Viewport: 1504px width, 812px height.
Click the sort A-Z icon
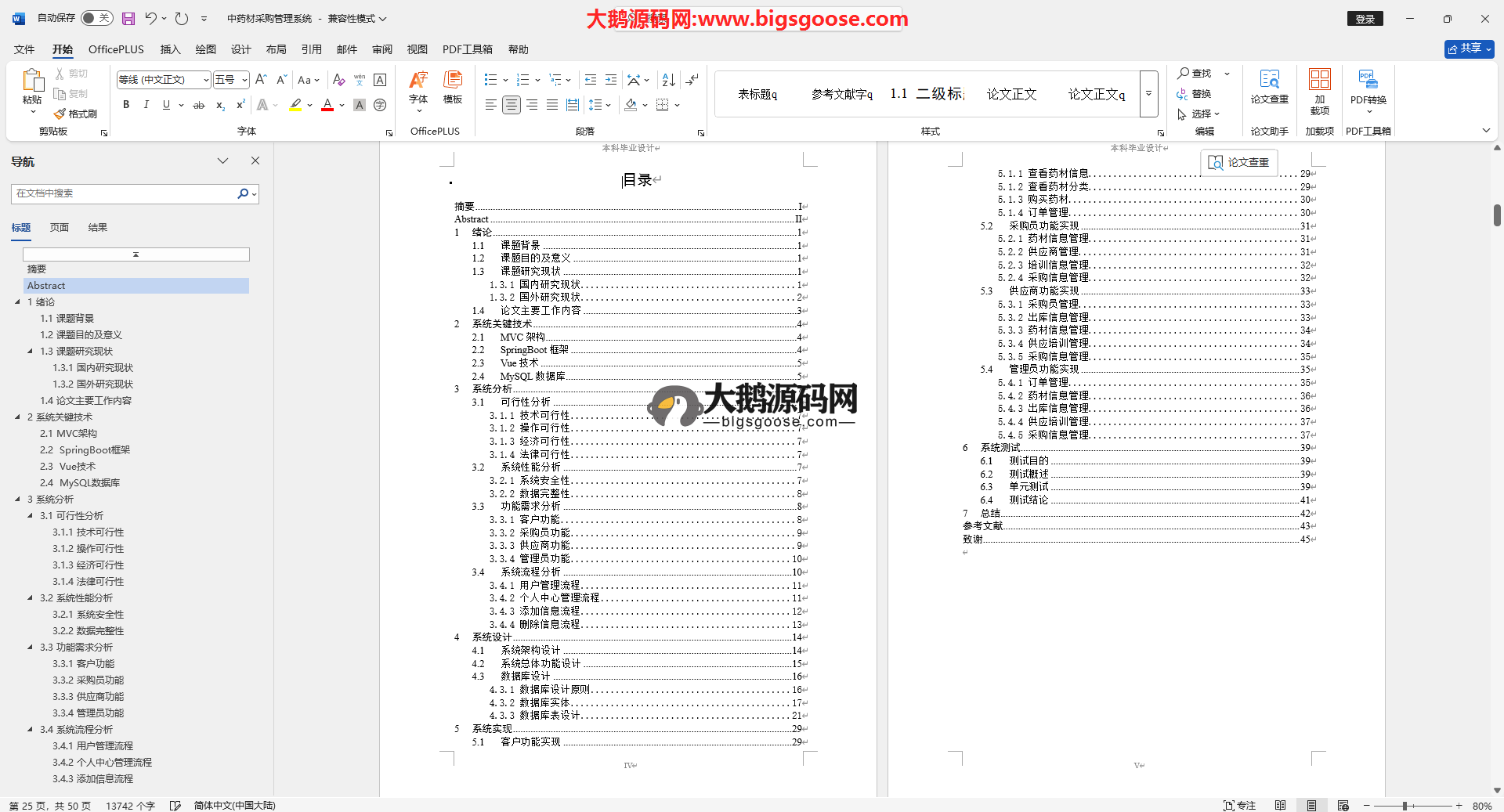pos(668,80)
